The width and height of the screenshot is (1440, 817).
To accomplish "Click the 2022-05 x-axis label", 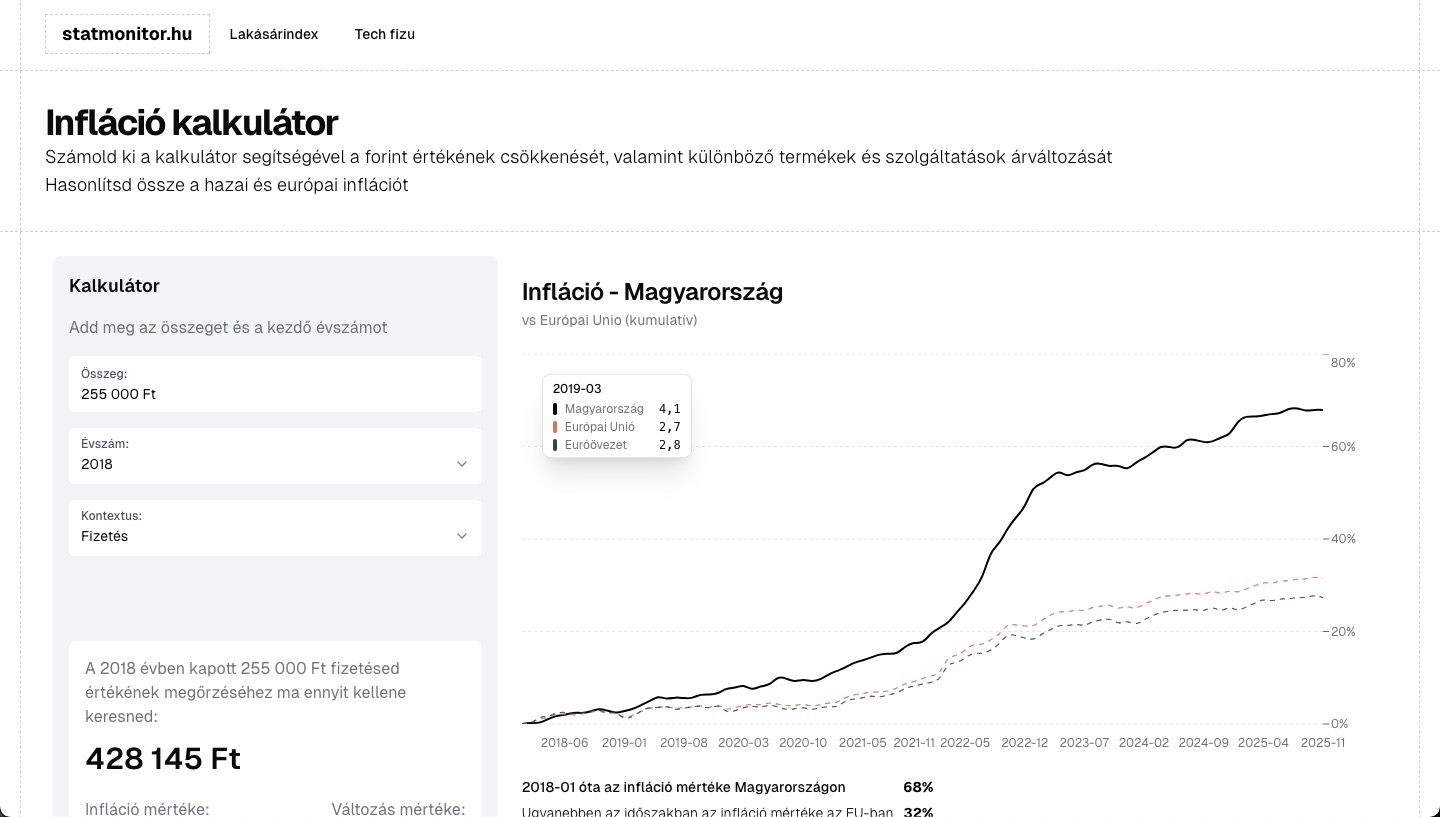I will click(x=965, y=743).
